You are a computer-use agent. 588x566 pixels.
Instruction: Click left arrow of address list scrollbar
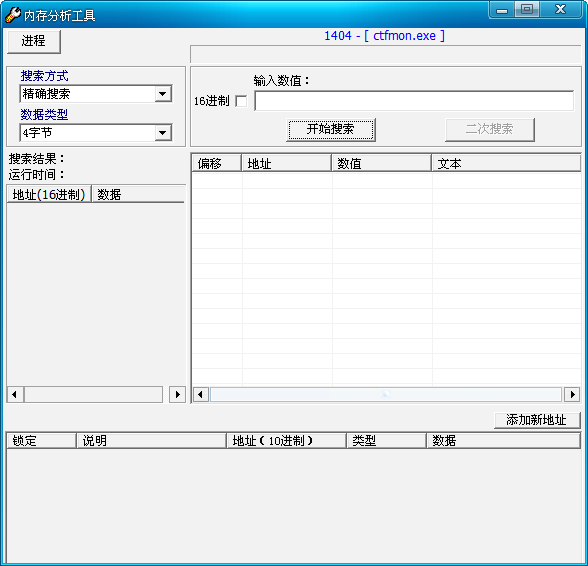tap(15, 395)
